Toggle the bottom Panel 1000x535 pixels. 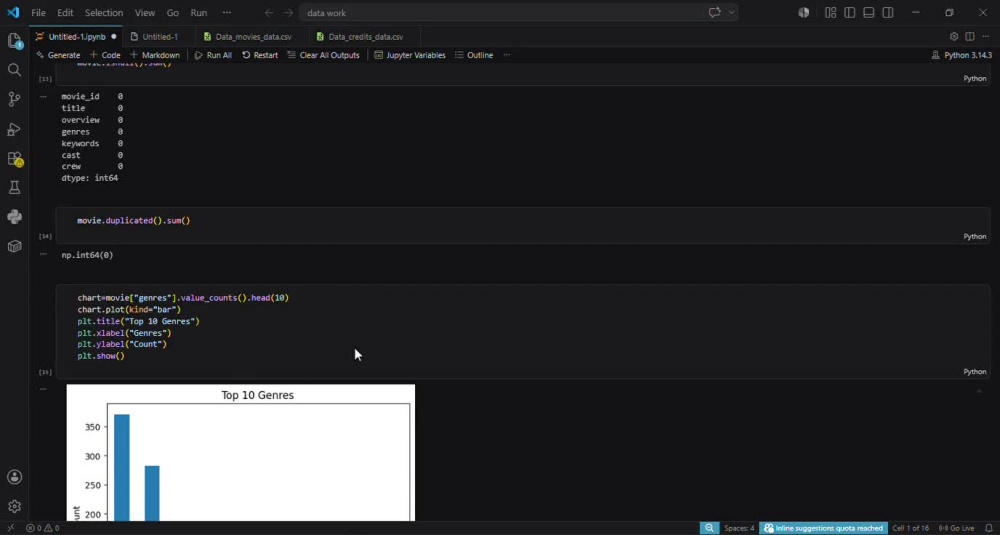(x=869, y=13)
